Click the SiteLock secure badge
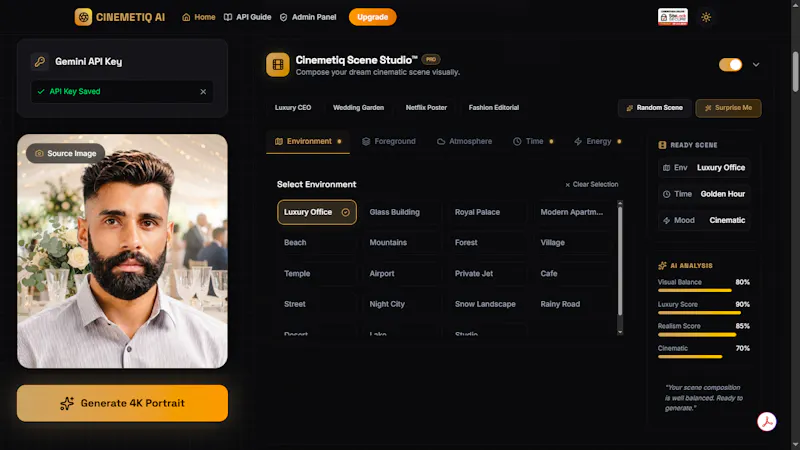The image size is (800, 450). [672, 17]
